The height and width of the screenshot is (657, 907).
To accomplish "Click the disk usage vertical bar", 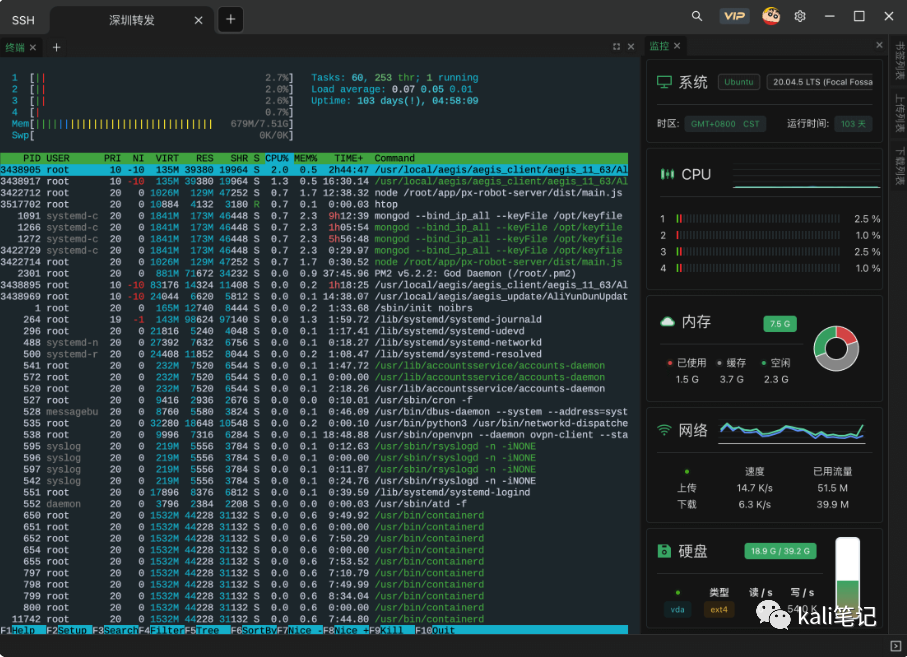I will [847, 577].
